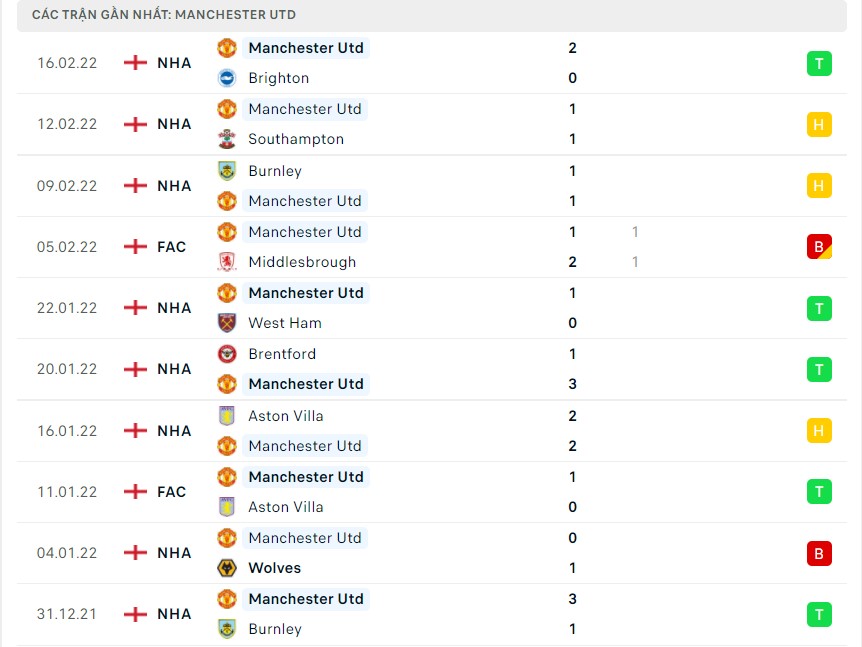Click the Southampton club crest
Screen dimensions: 862x647
[x=226, y=139]
